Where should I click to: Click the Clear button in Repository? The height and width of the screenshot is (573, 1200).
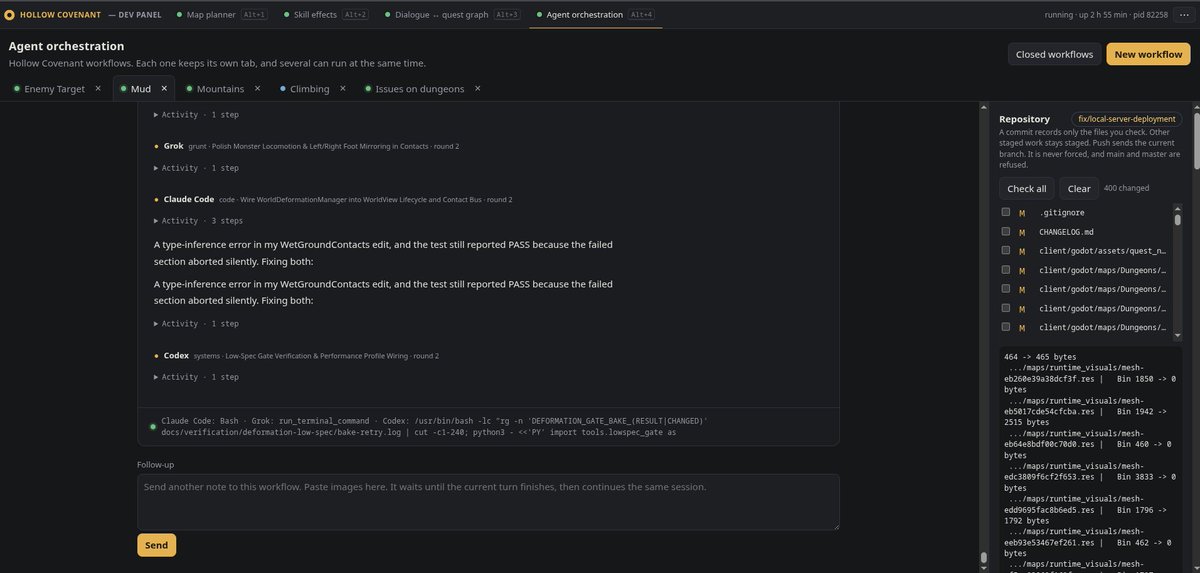pos(1079,188)
